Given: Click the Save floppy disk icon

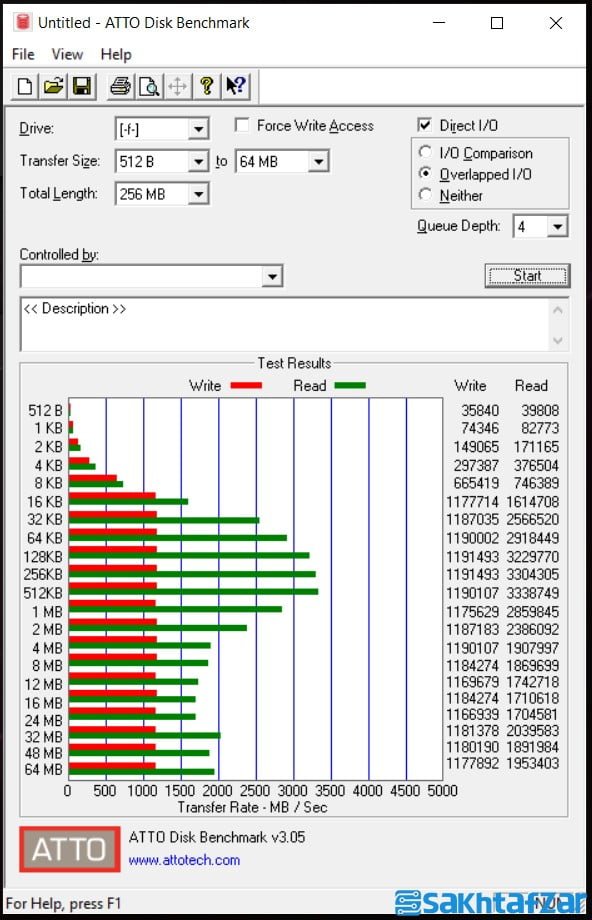Looking at the screenshot, I should [82, 86].
